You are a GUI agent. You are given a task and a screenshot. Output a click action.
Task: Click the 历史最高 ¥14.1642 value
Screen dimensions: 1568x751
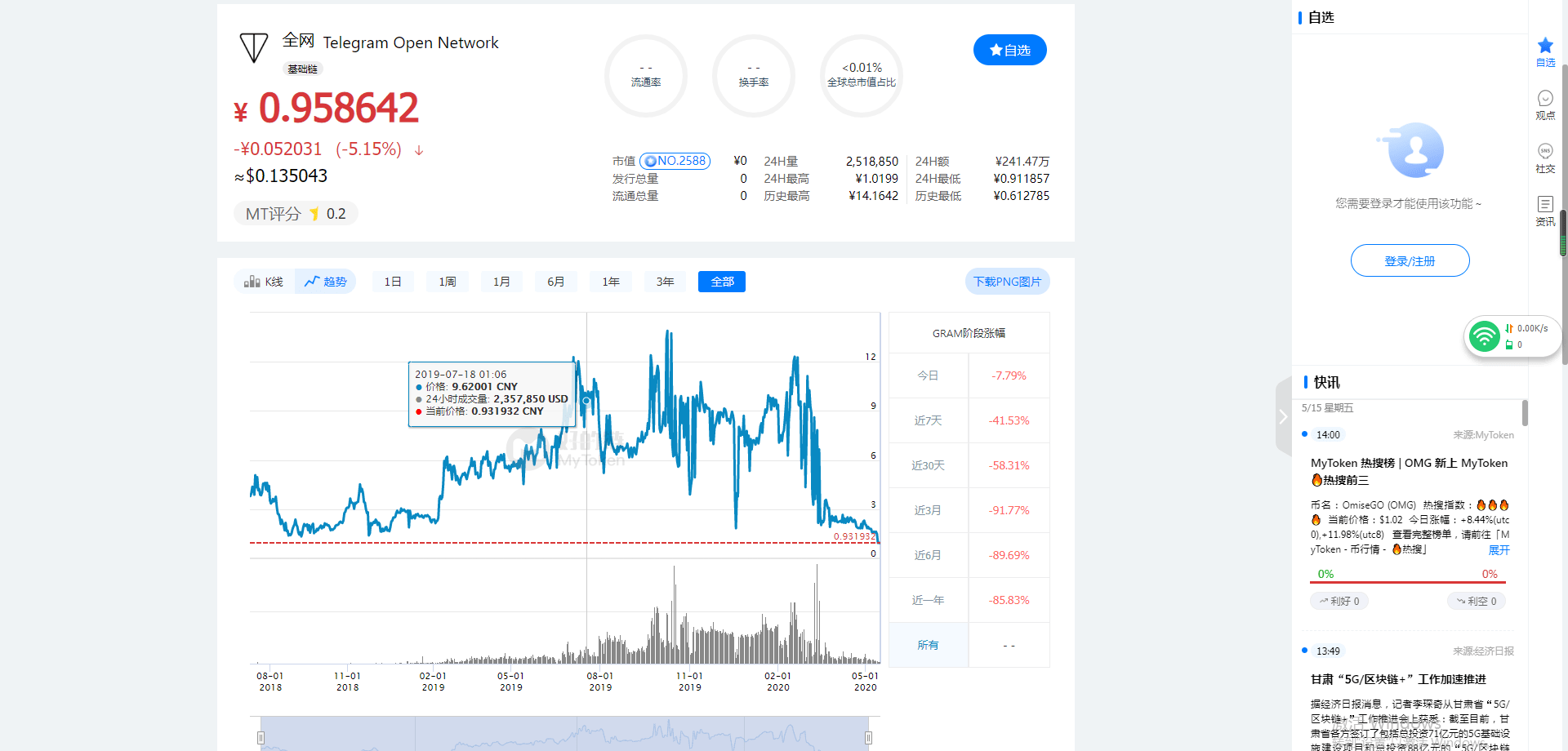pyautogui.click(x=873, y=196)
